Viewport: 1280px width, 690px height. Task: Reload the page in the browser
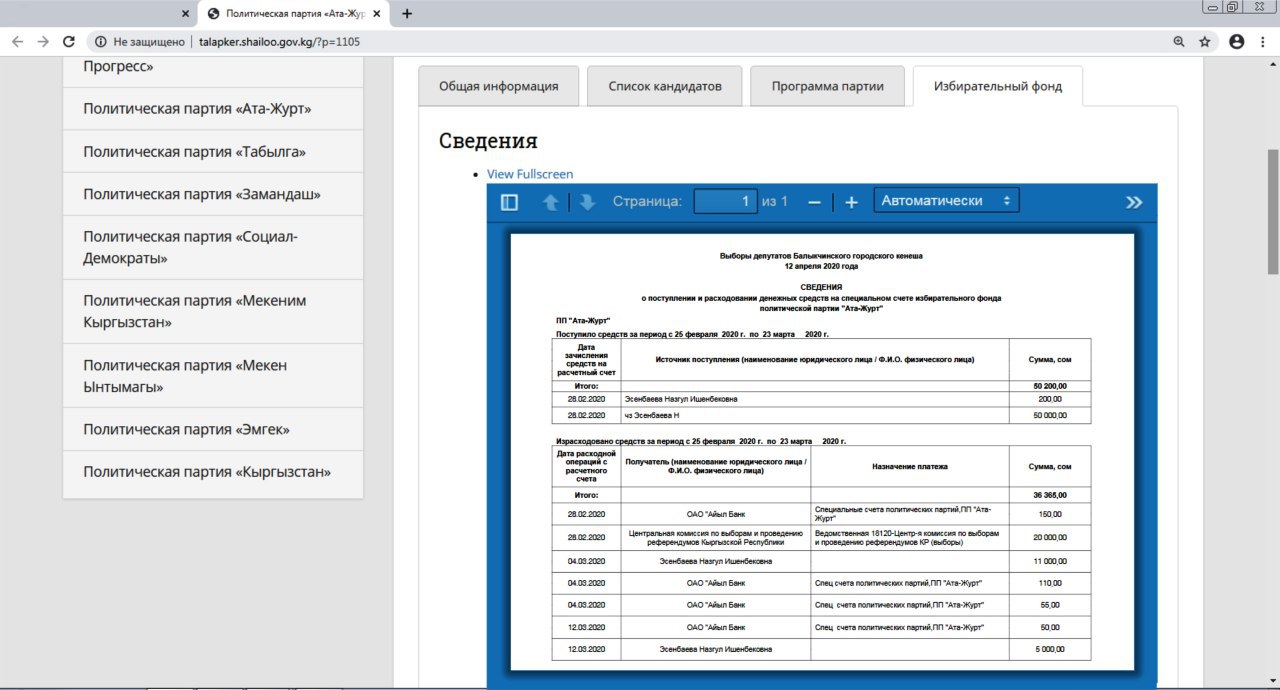(x=69, y=42)
